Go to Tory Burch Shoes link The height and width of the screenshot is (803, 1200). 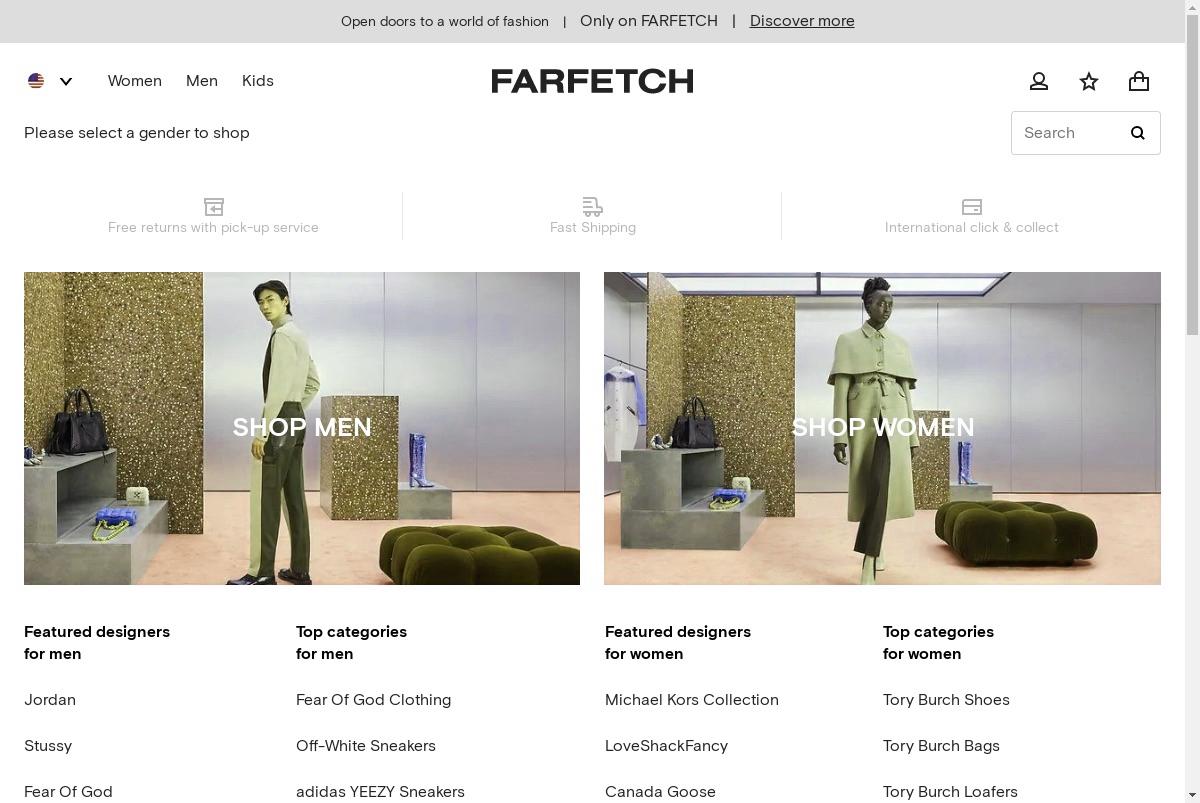946,700
